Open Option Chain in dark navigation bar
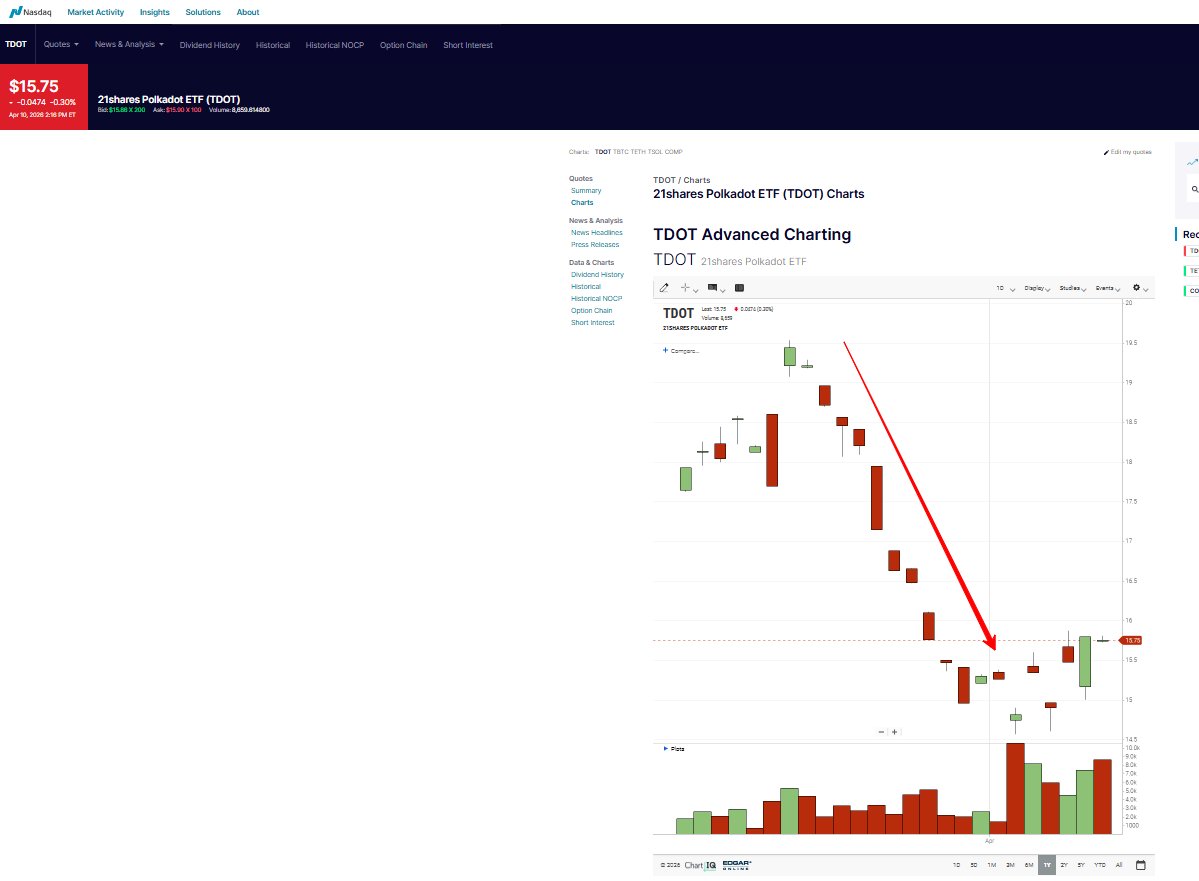The width and height of the screenshot is (1199, 881). [404, 45]
